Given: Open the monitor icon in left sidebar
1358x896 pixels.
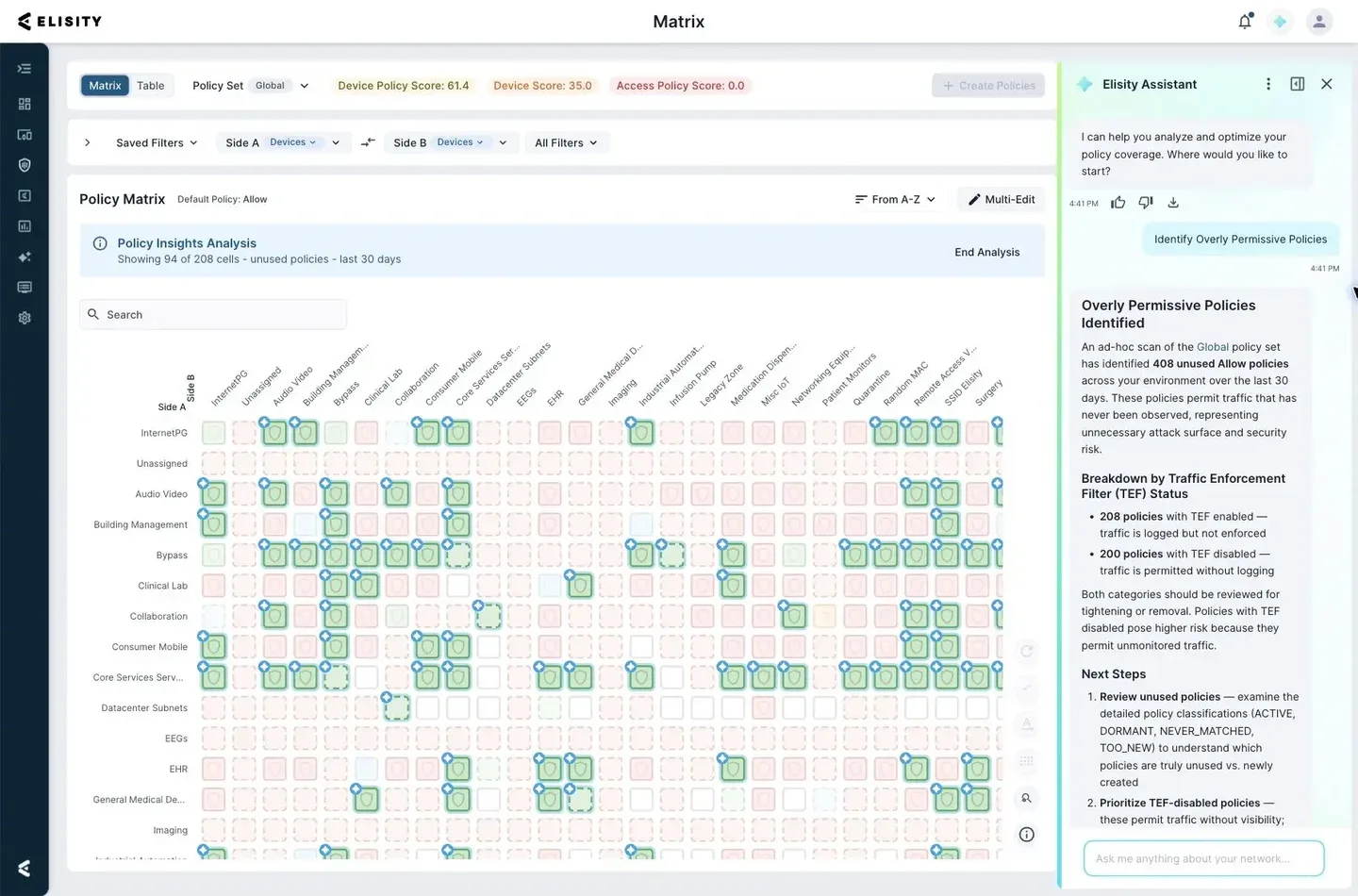Looking at the screenshot, I should (25, 287).
